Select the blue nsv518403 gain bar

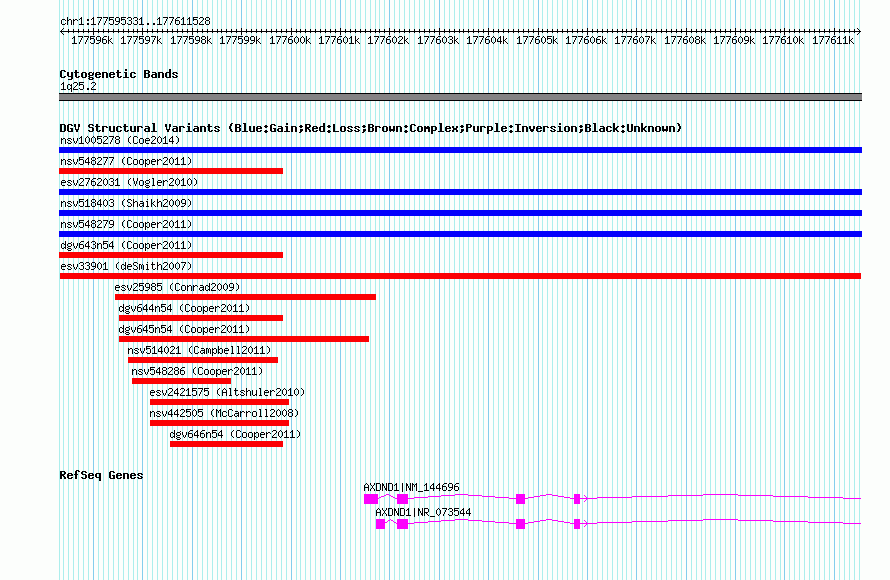click(460, 213)
